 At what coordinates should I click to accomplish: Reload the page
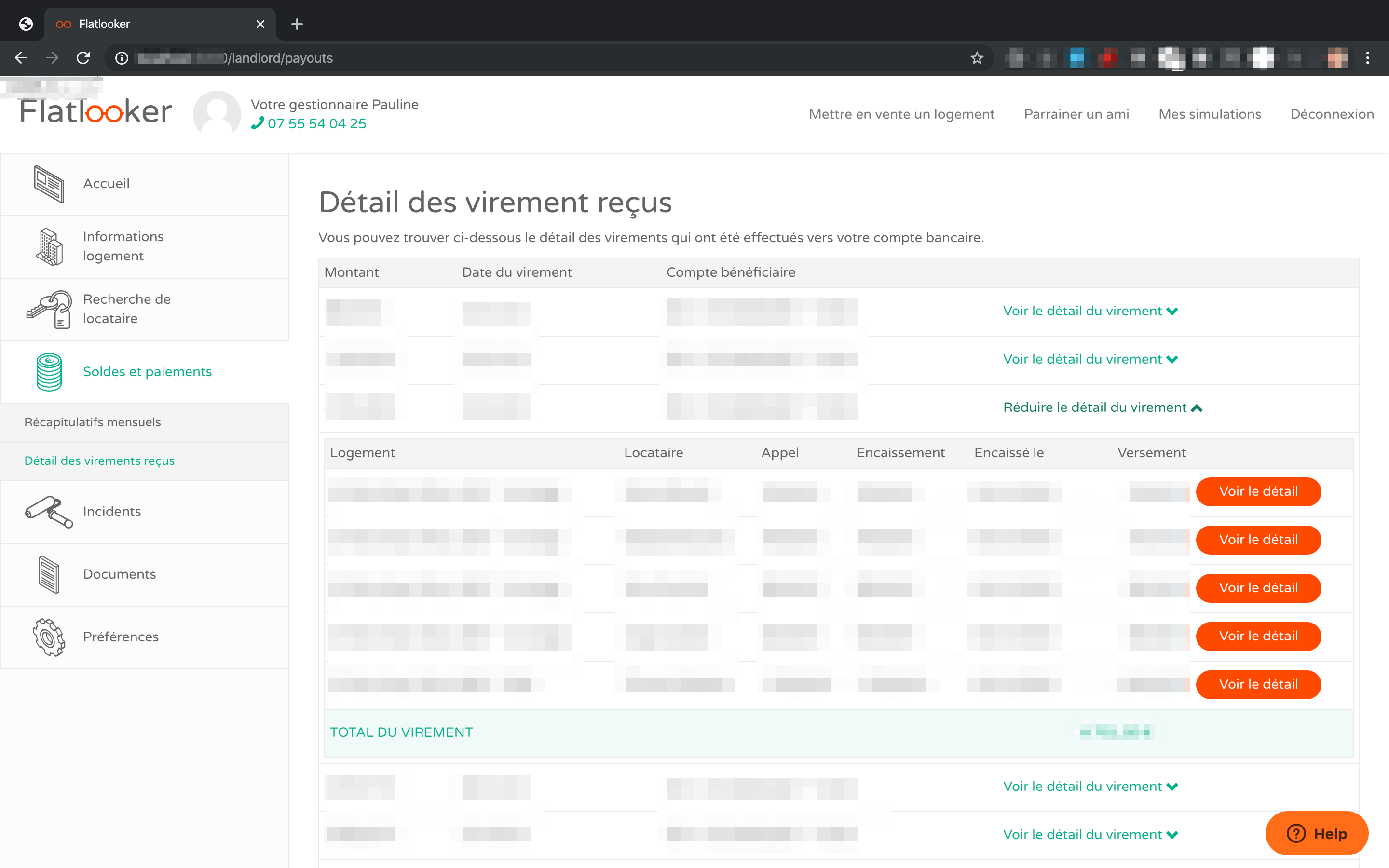pyautogui.click(x=83, y=58)
